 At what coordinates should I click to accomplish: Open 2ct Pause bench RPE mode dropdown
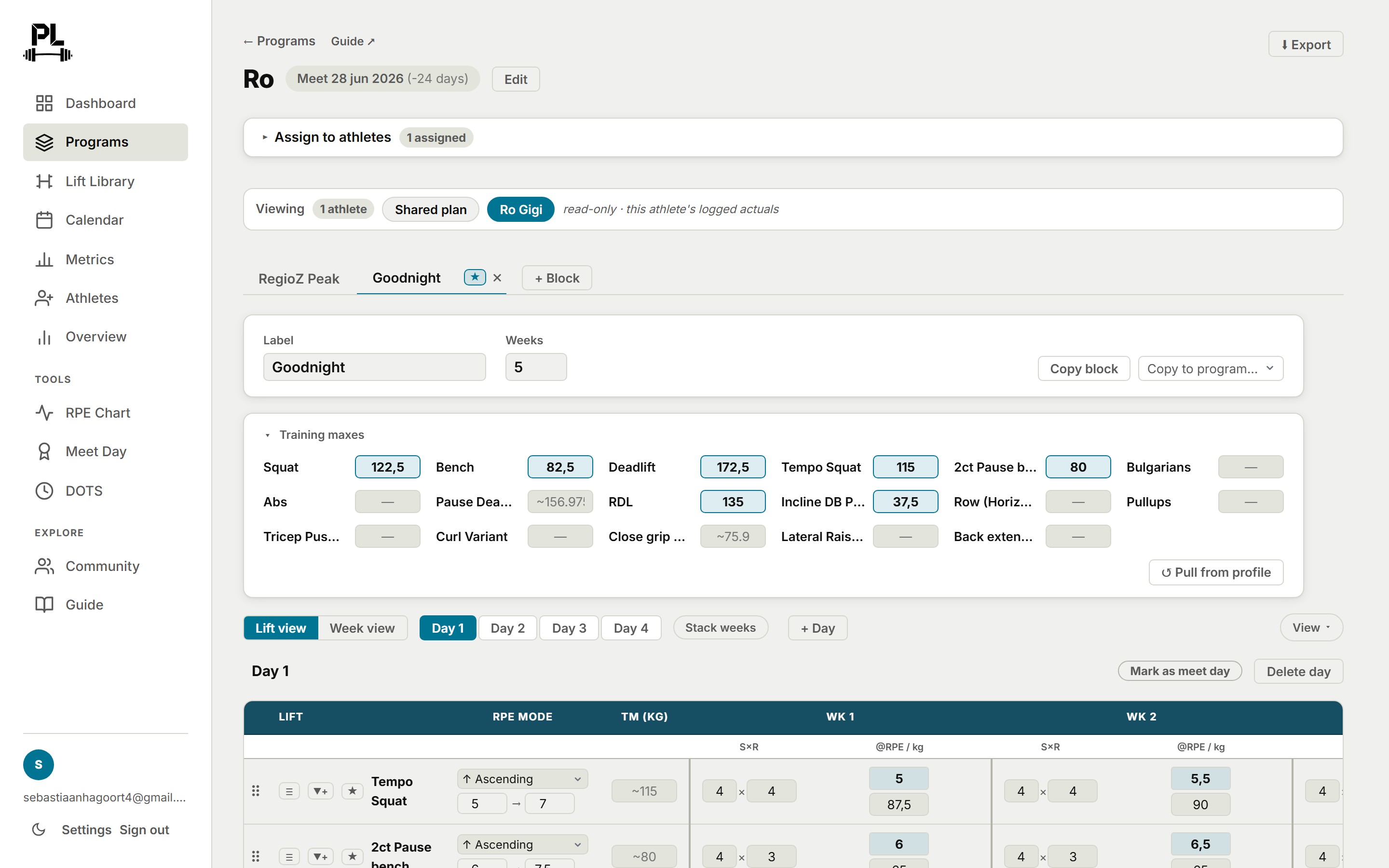(x=522, y=844)
